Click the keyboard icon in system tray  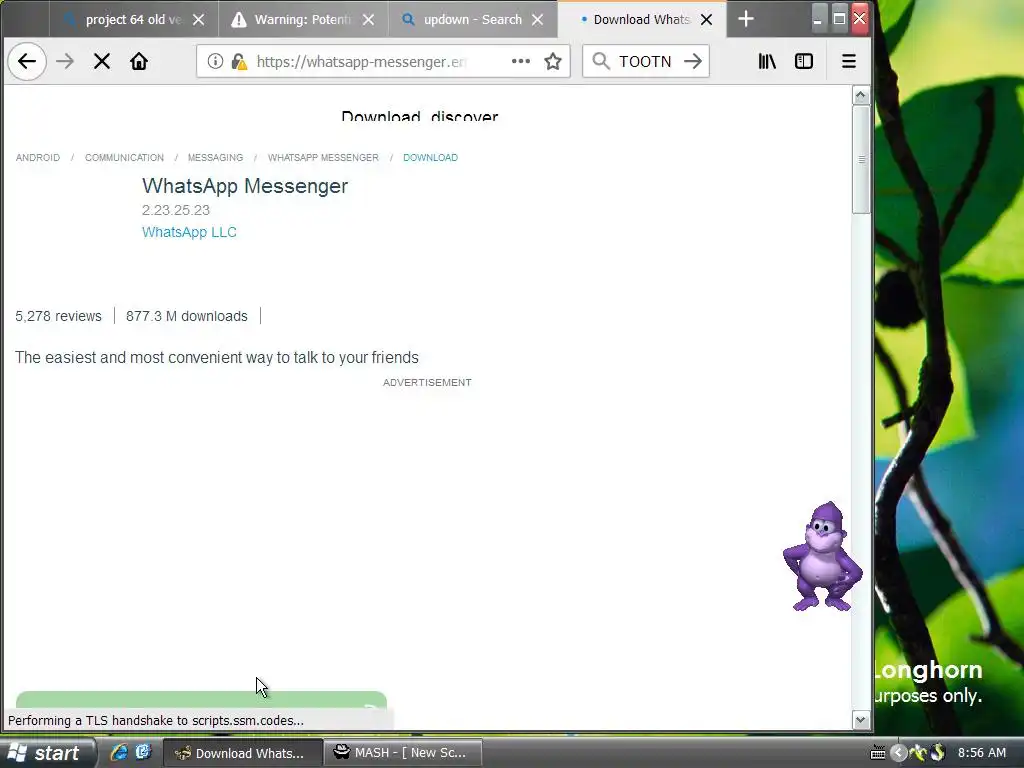coord(878,753)
